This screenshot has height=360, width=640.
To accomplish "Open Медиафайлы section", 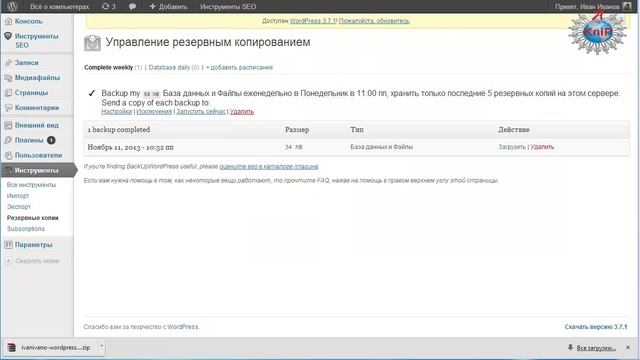I will 37,78.
